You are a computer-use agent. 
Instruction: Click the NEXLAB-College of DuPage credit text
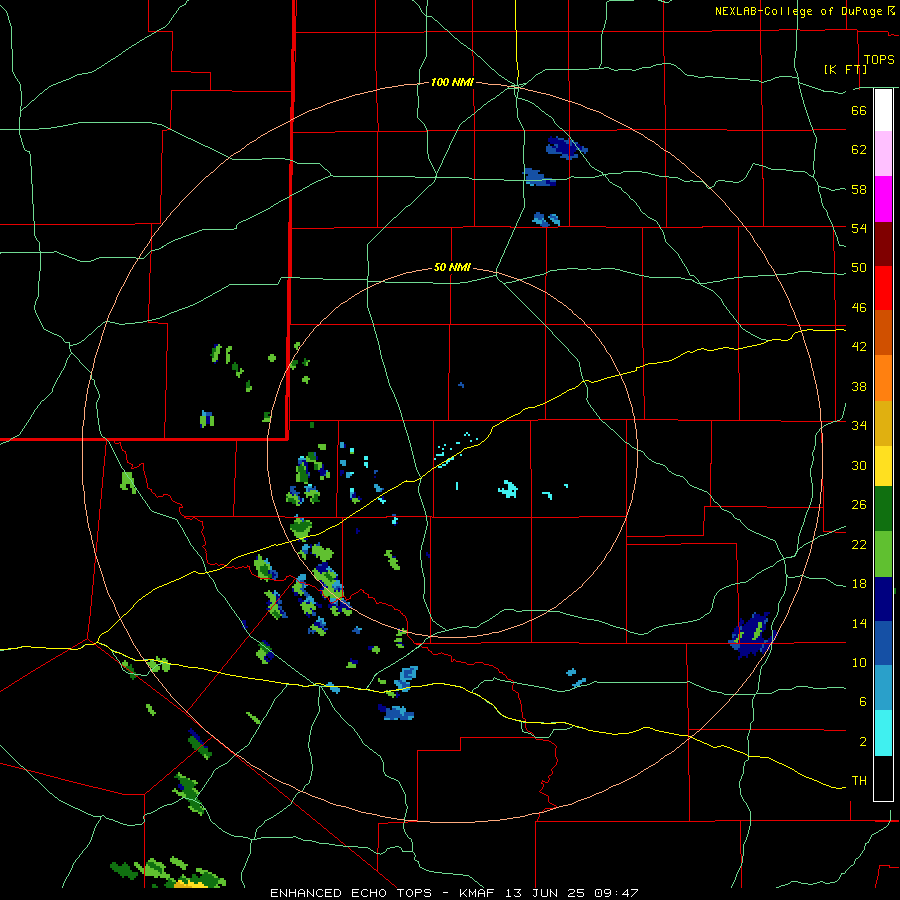(804, 11)
